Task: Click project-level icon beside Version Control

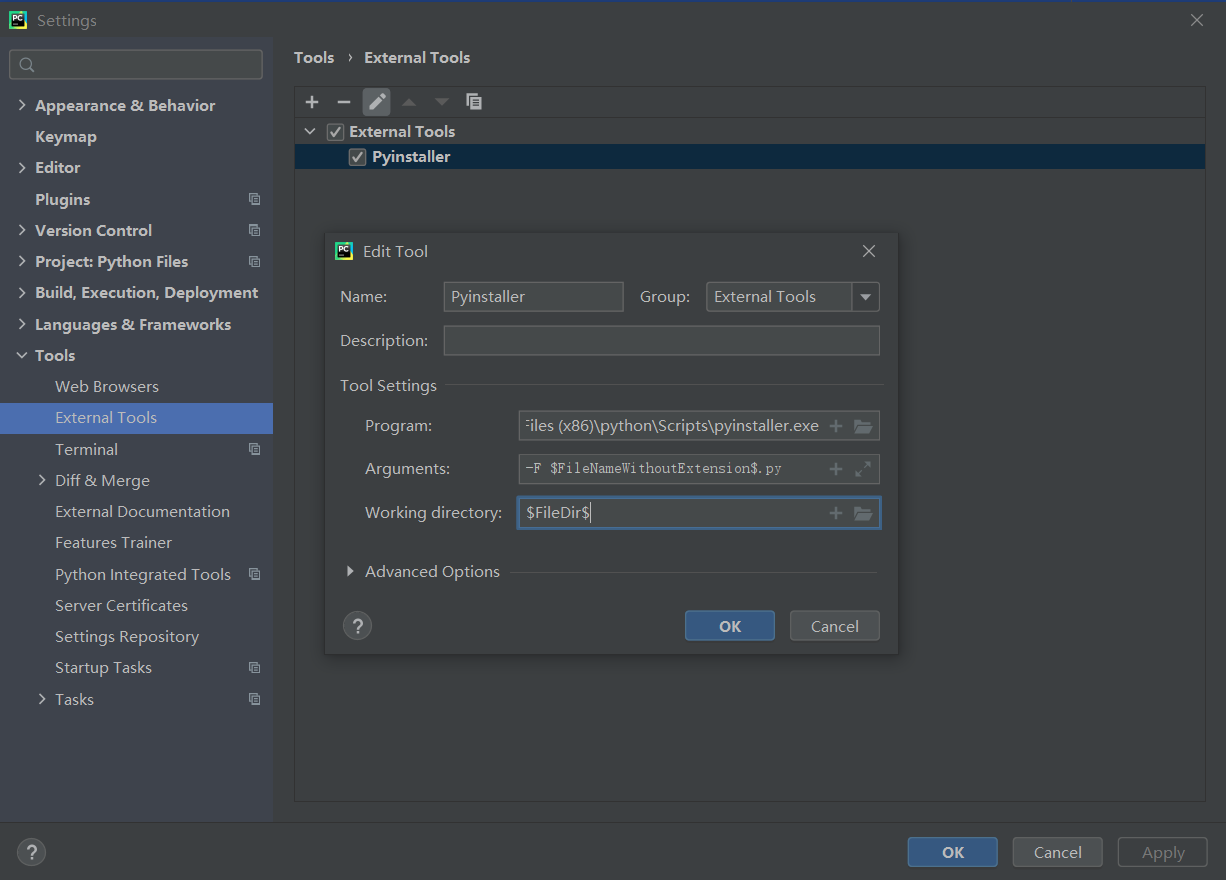Action: [x=255, y=230]
